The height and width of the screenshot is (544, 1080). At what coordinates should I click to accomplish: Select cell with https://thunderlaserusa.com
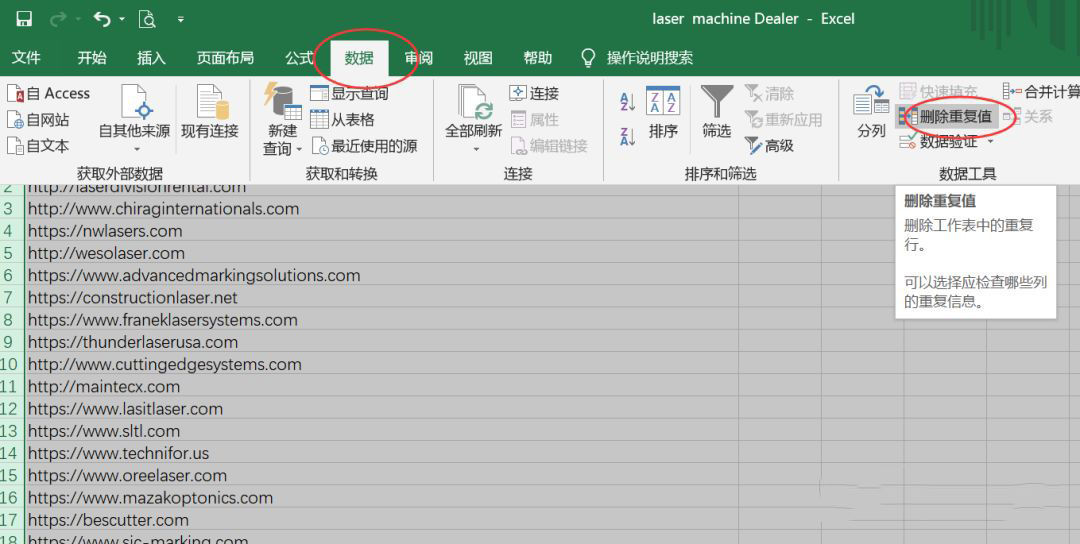pyautogui.click(x=382, y=342)
